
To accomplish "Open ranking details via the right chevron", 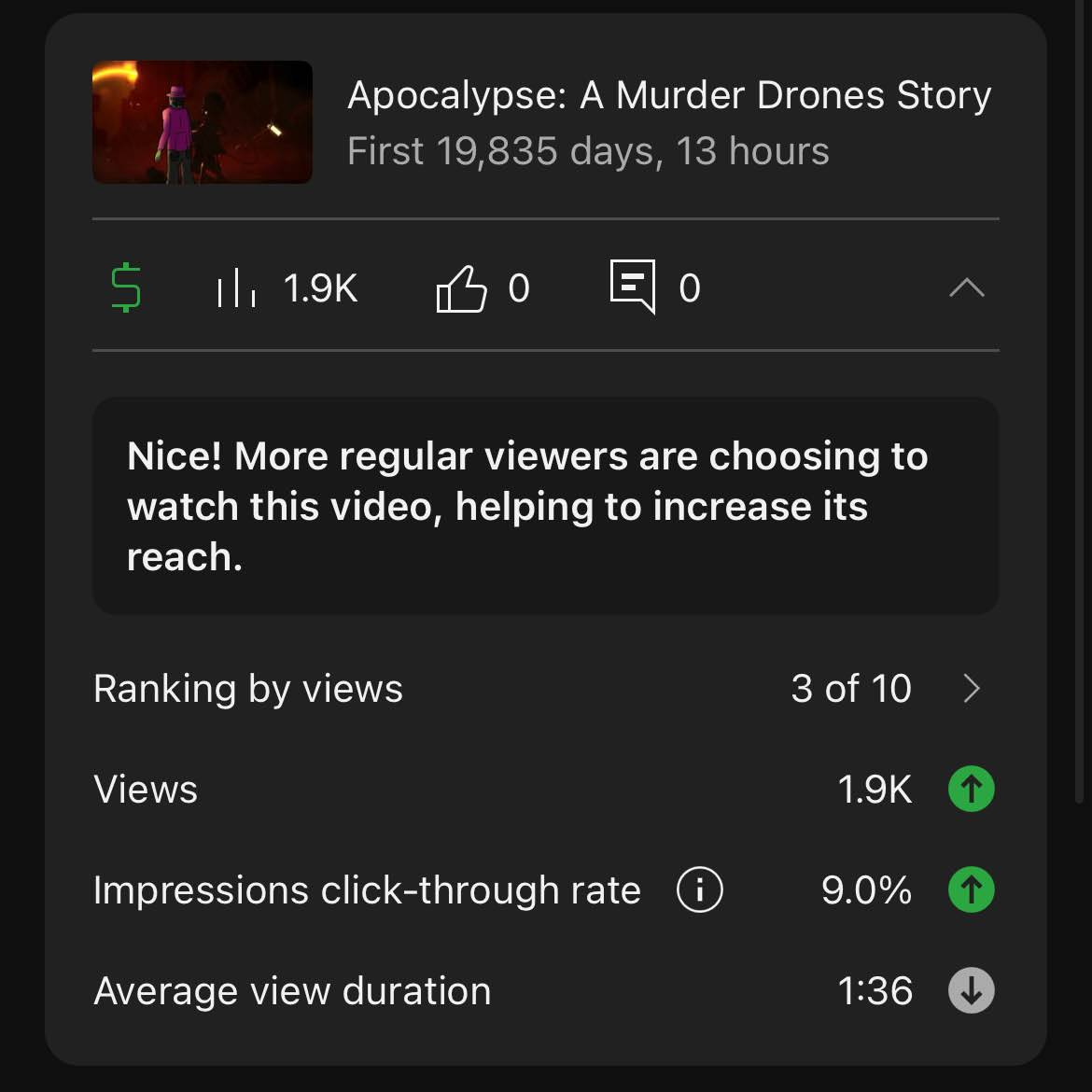I will [x=972, y=689].
